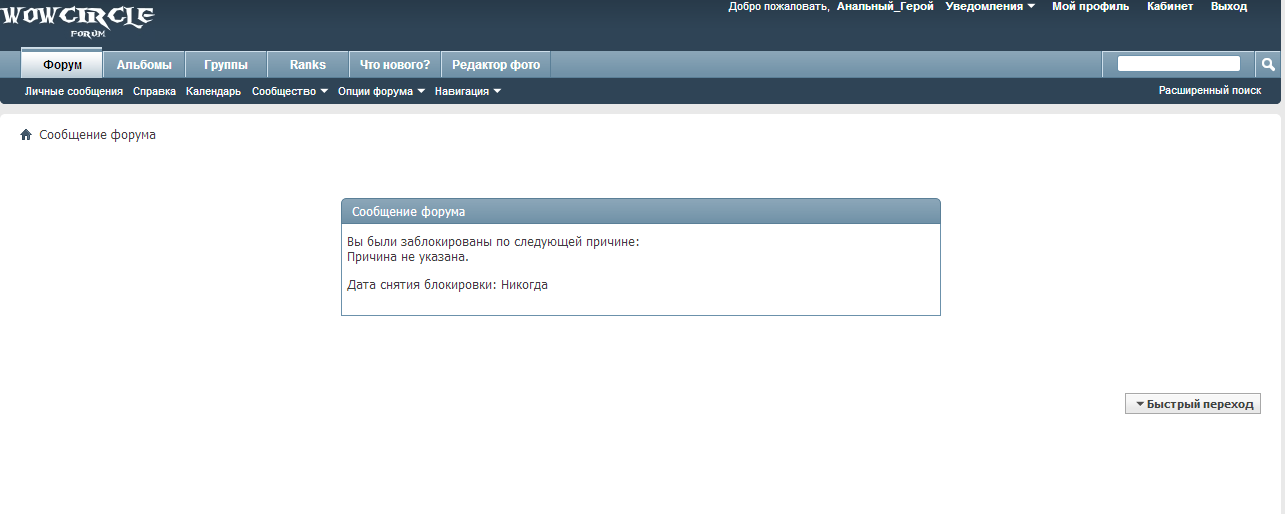1285x514 pixels.
Task: Switch to the Альбомы tab
Action: (144, 64)
